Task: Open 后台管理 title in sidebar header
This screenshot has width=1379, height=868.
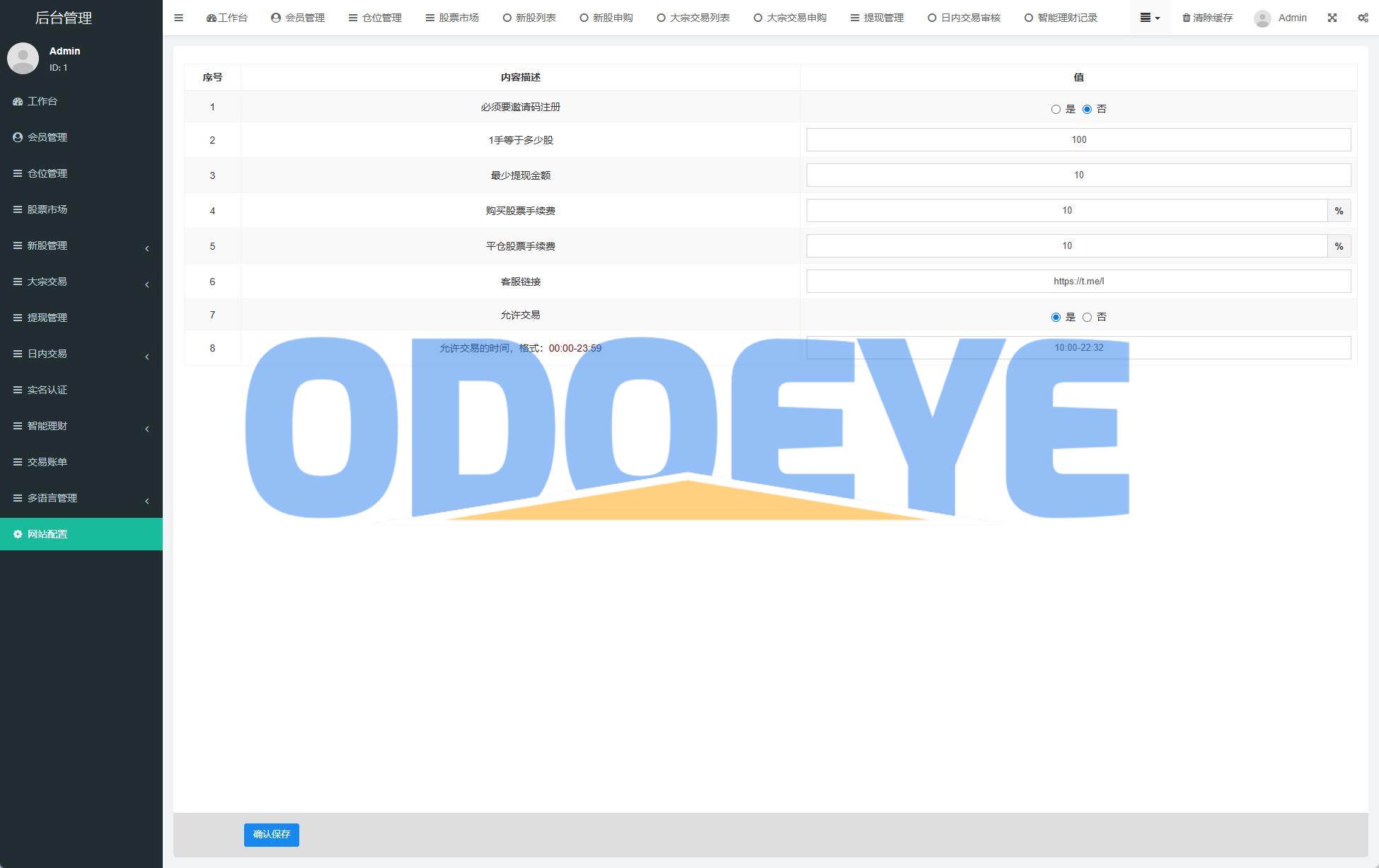Action: point(64,18)
